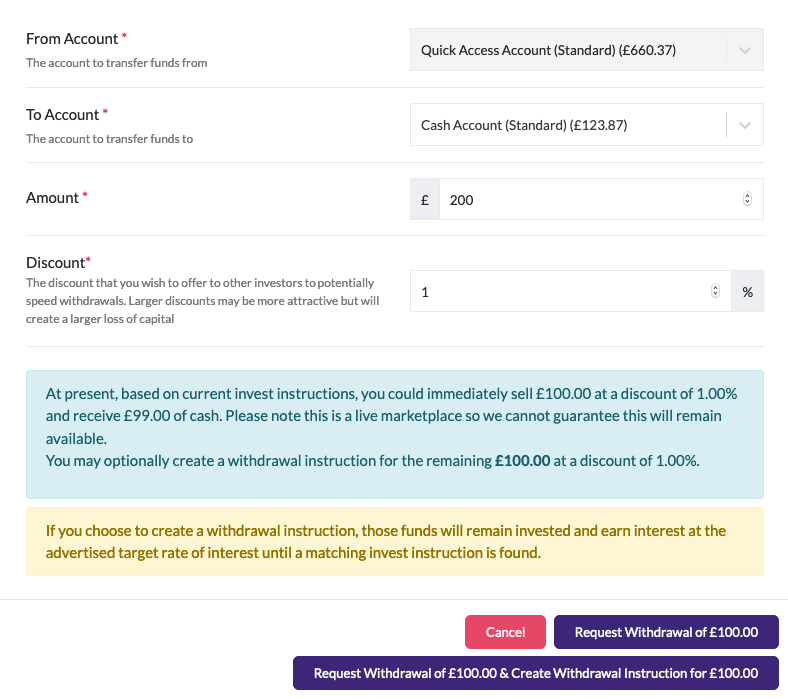Viewport: 788px width, 699px height.
Task: Open the To Account dropdown showing Cash Account
Action: (567, 125)
